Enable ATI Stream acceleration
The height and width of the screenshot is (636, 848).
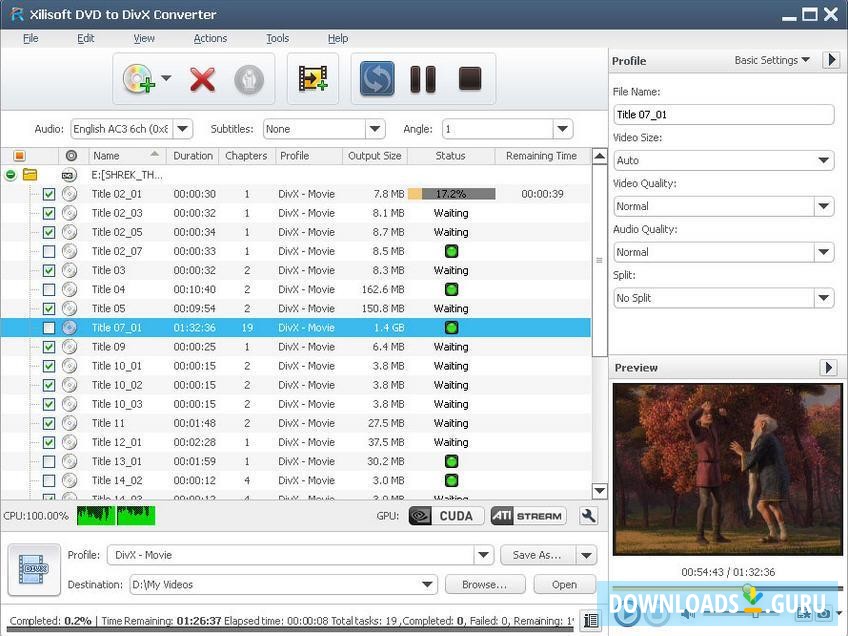[x=528, y=516]
